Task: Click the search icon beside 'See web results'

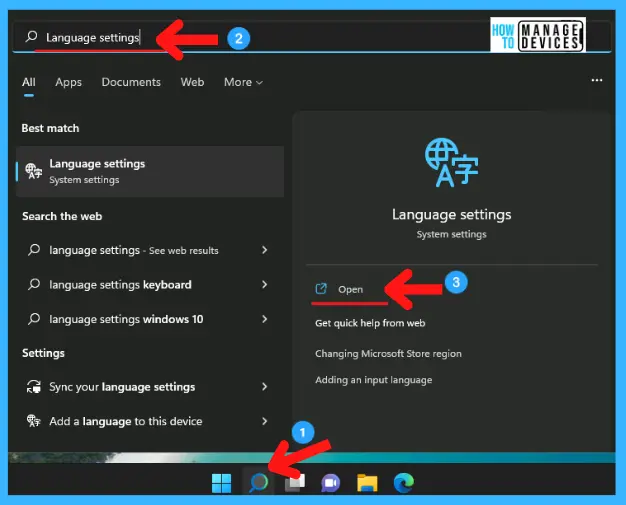Action: tap(34, 250)
